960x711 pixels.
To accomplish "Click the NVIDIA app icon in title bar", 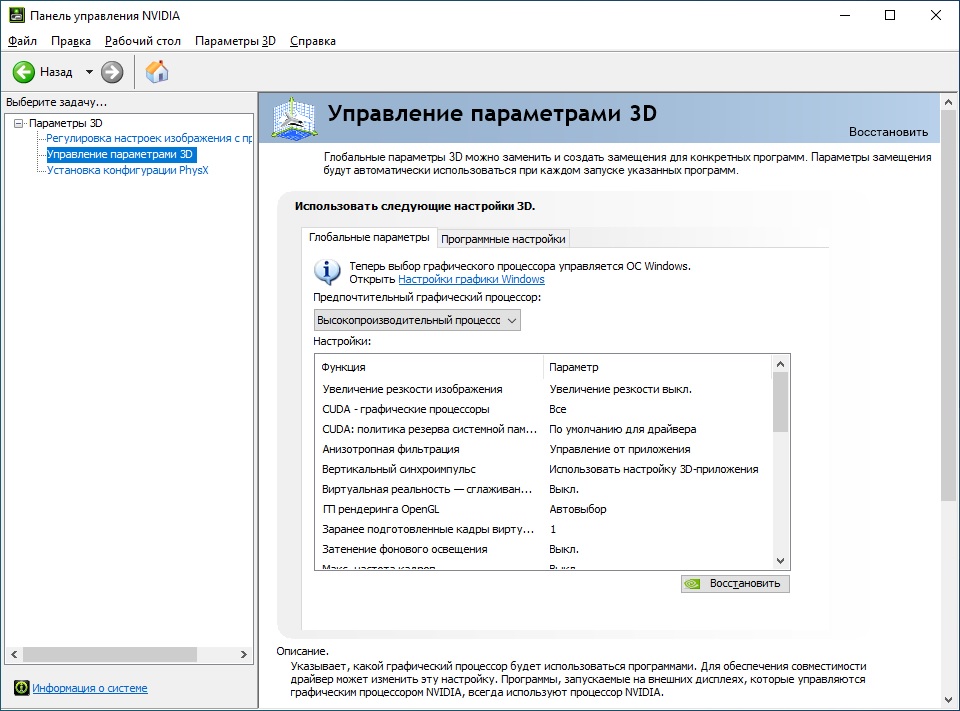I will tap(17, 15).
